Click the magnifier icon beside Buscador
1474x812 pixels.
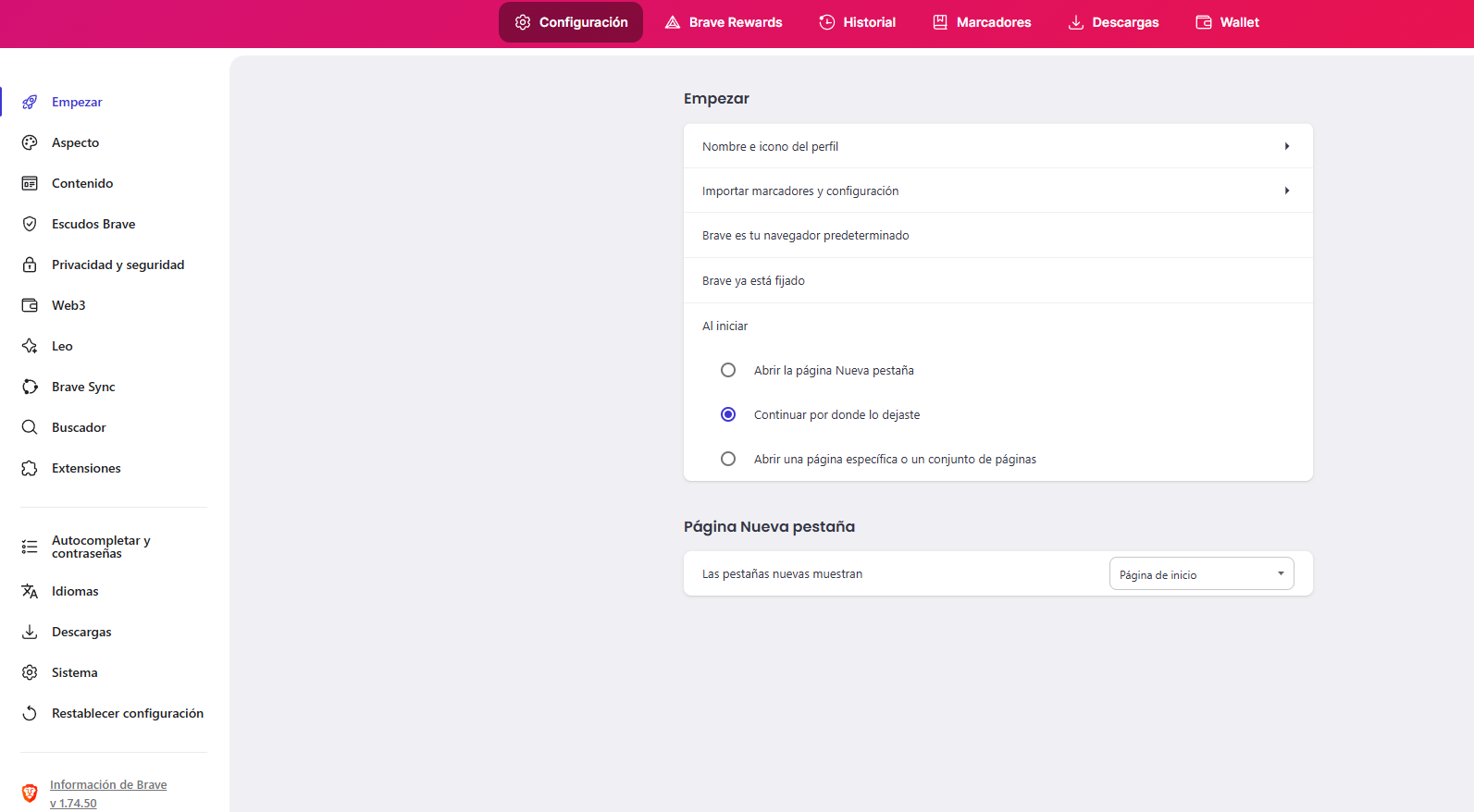click(x=30, y=427)
